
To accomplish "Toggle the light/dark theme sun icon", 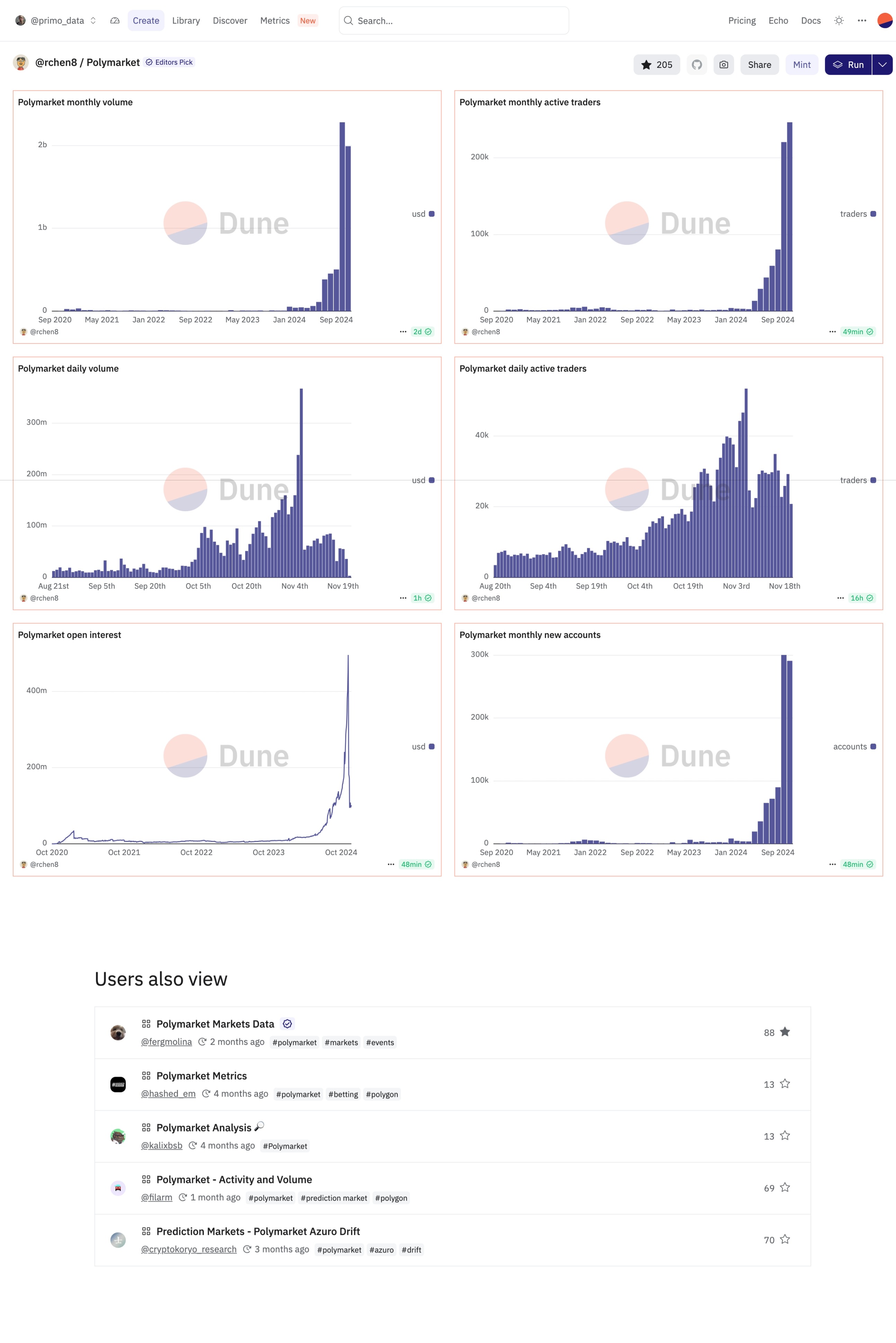I will coord(839,20).
